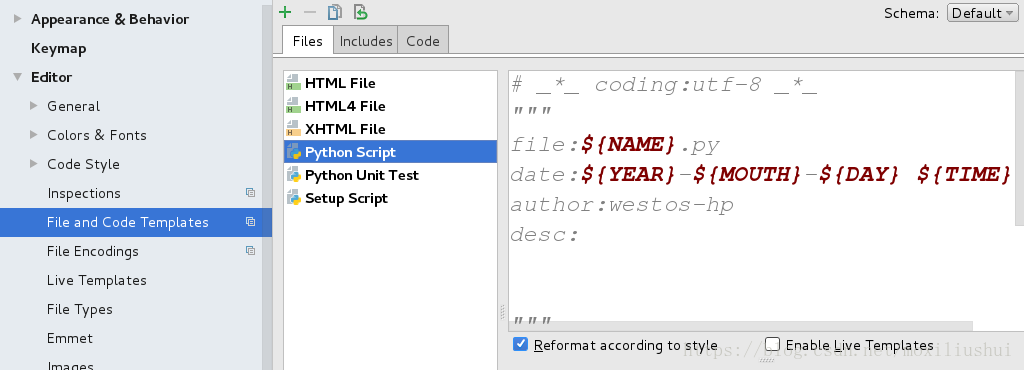Expand the General settings node
The image size is (1024, 370).
[x=34, y=106]
